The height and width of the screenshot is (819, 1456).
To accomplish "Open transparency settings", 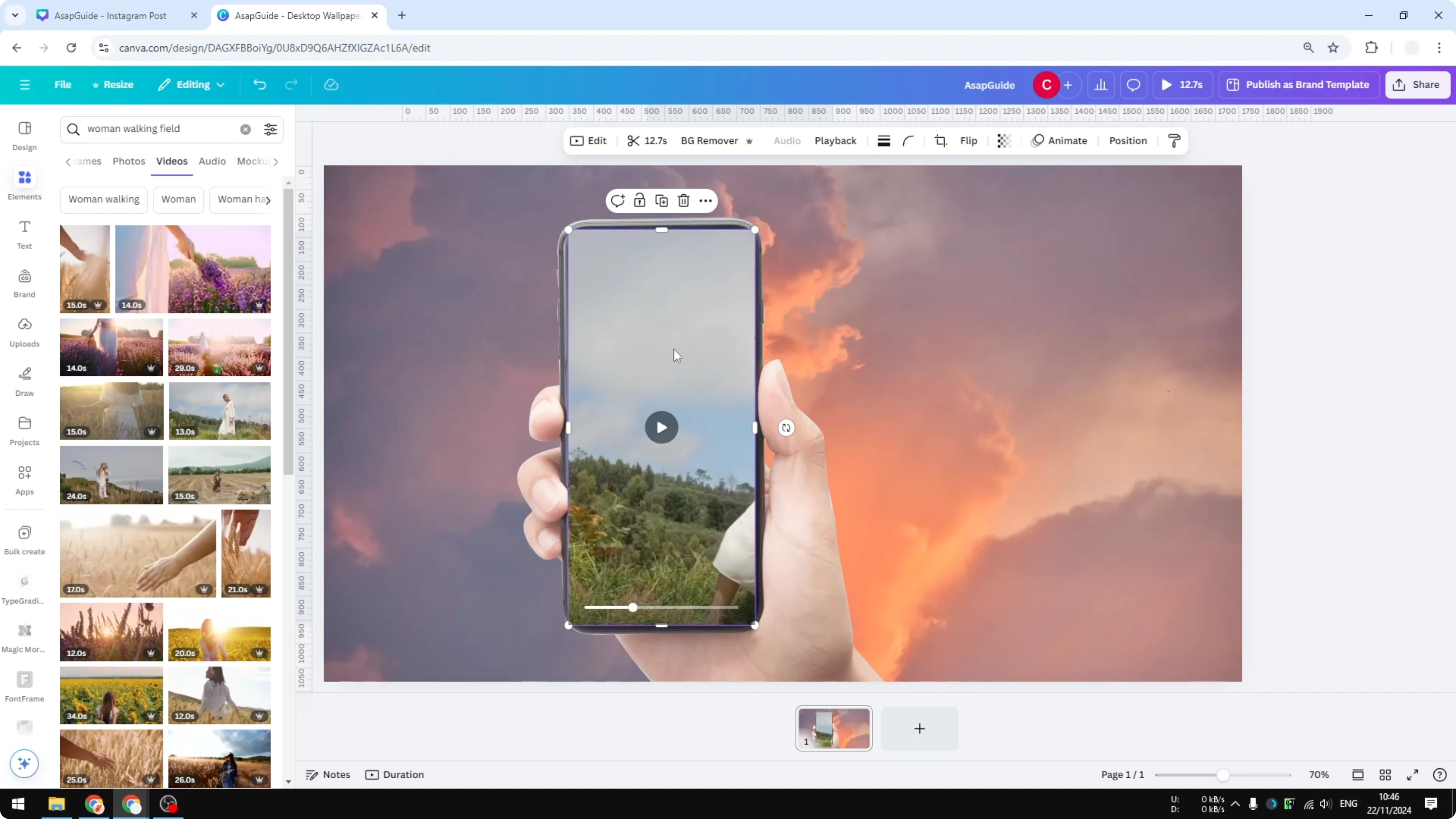I will (1003, 141).
